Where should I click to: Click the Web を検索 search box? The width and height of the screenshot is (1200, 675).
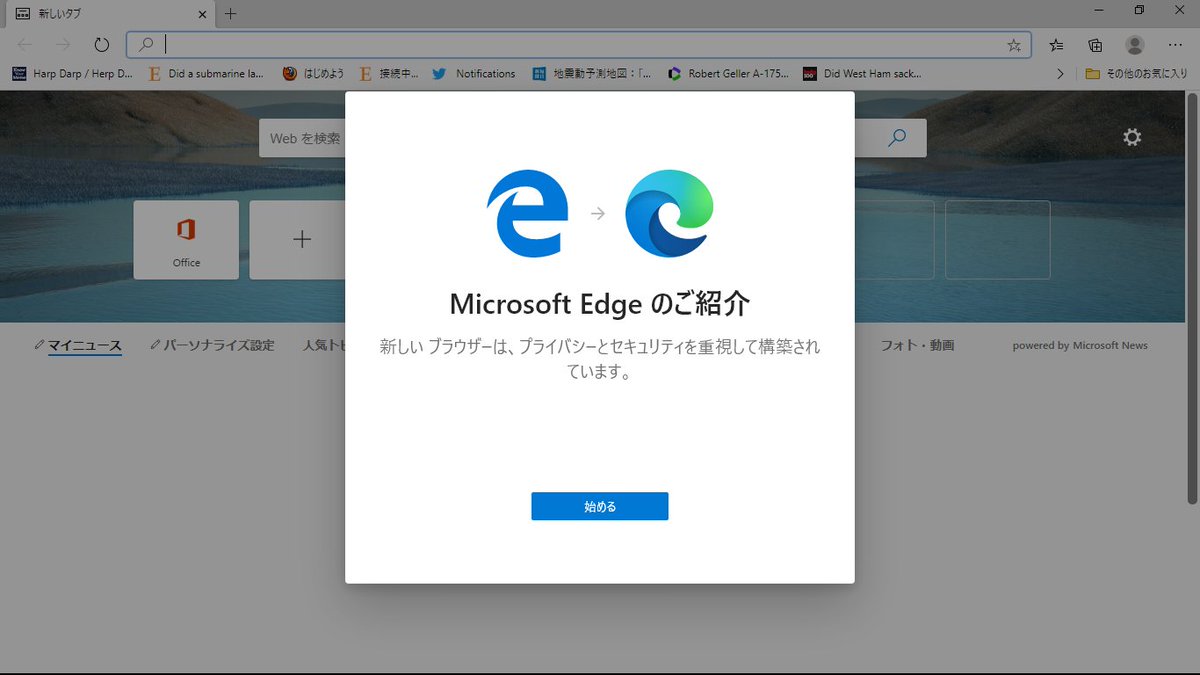tap(302, 138)
